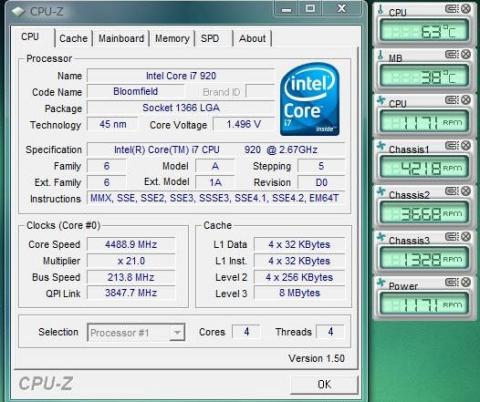Click the Name field 'Intel Core i7 920'
This screenshot has height=402, width=480.
click(x=181, y=76)
